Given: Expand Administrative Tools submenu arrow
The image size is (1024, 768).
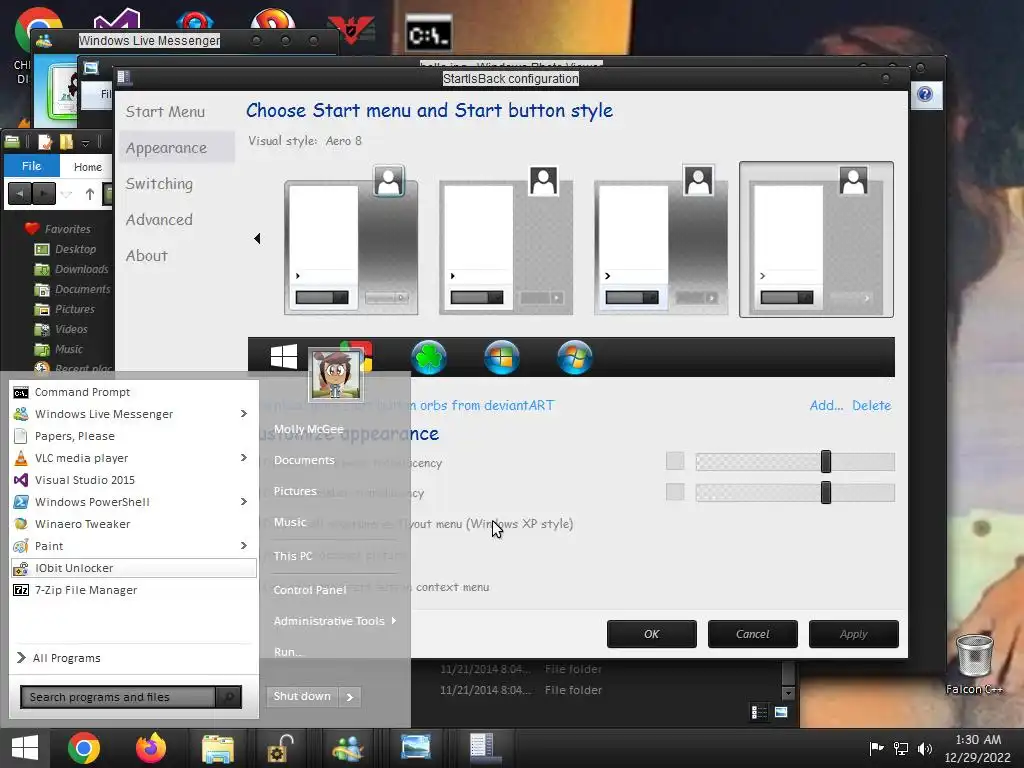Looking at the screenshot, I should pyautogui.click(x=394, y=620).
